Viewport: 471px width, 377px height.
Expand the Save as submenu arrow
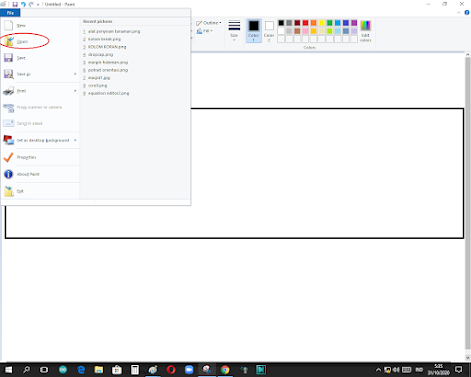coord(75,74)
